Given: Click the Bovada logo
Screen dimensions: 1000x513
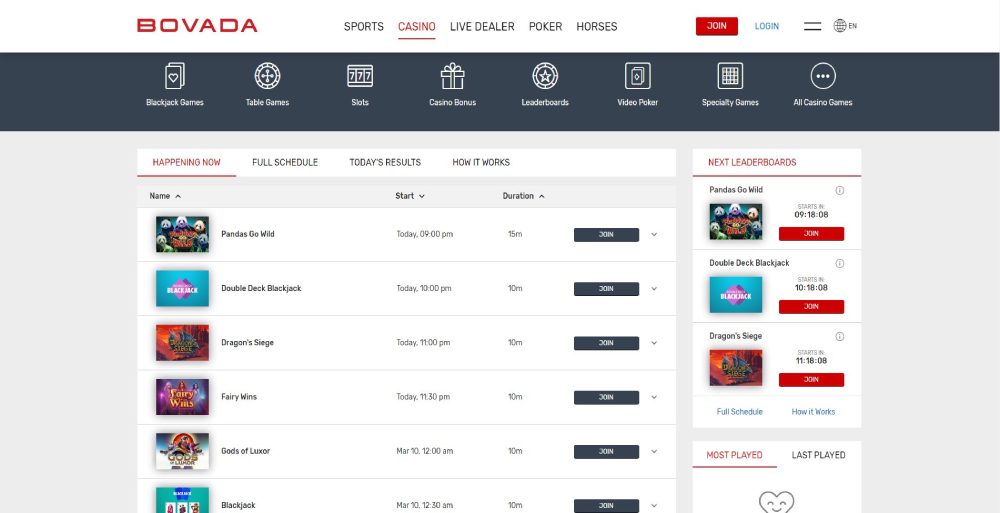Looking at the screenshot, I should [x=197, y=26].
